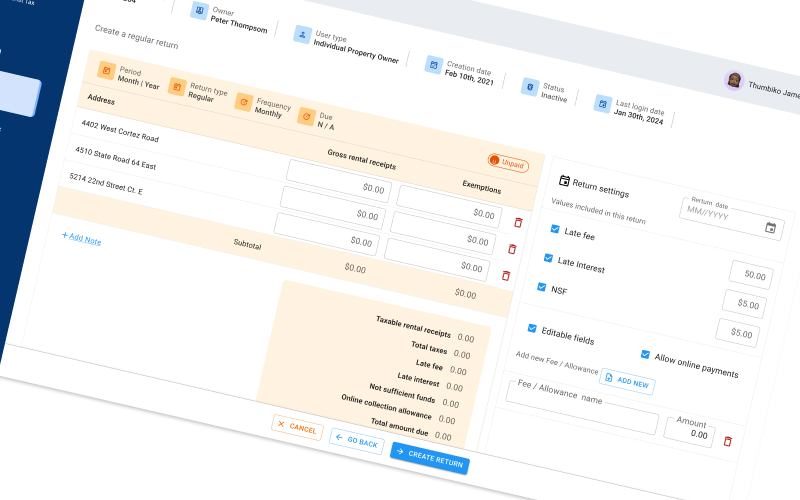This screenshot has width=800, height=500.
Task: Click the User type icon
Action: pyautogui.click(x=303, y=35)
